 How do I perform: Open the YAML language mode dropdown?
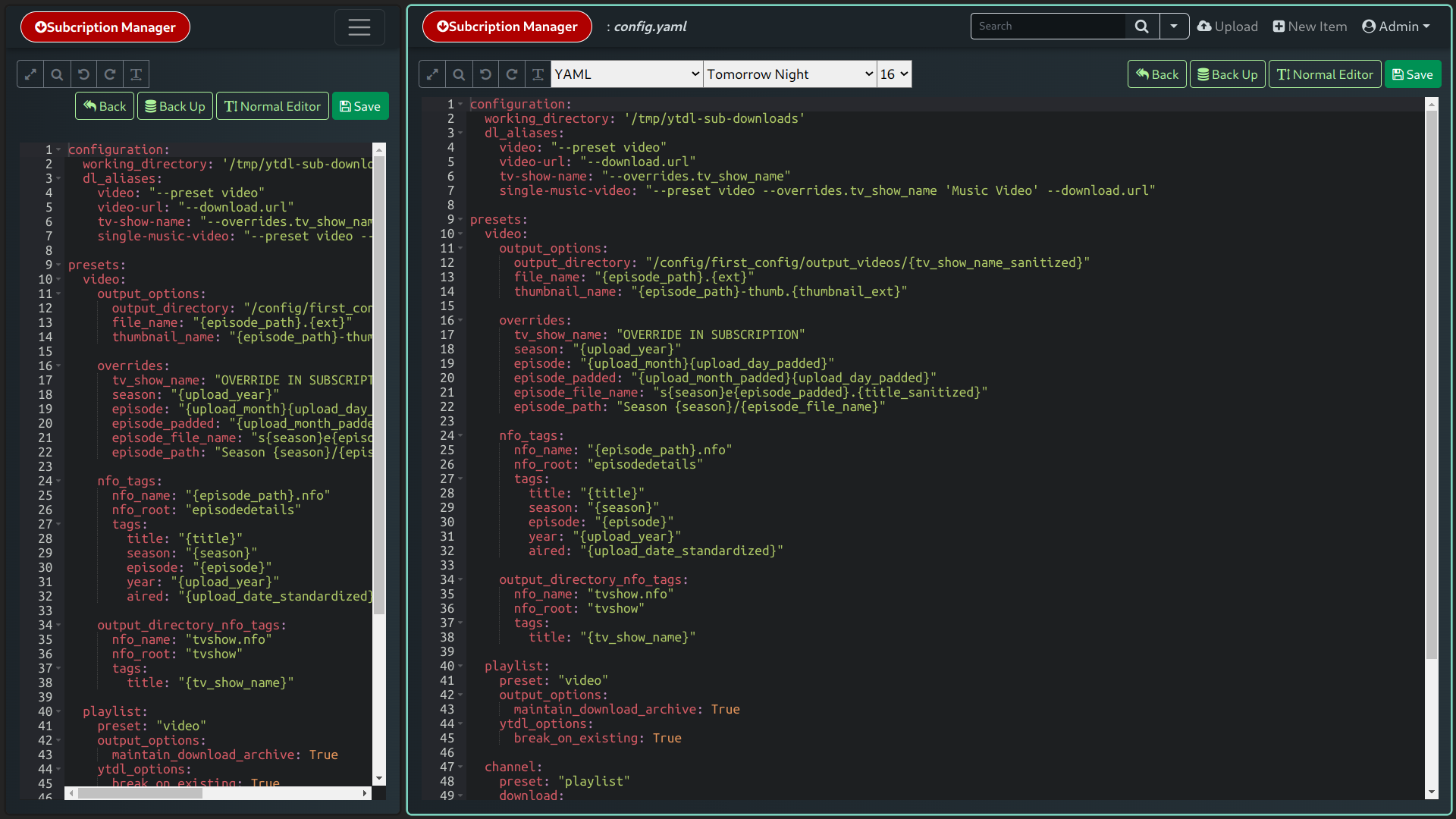click(626, 74)
